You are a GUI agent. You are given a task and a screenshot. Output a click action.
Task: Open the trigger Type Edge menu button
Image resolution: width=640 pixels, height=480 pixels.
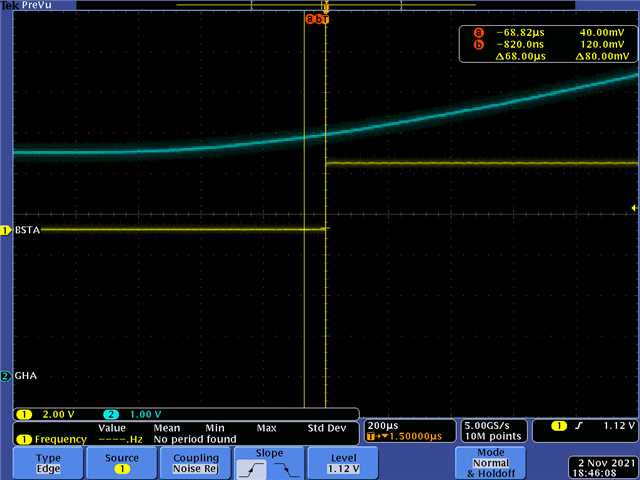48,463
